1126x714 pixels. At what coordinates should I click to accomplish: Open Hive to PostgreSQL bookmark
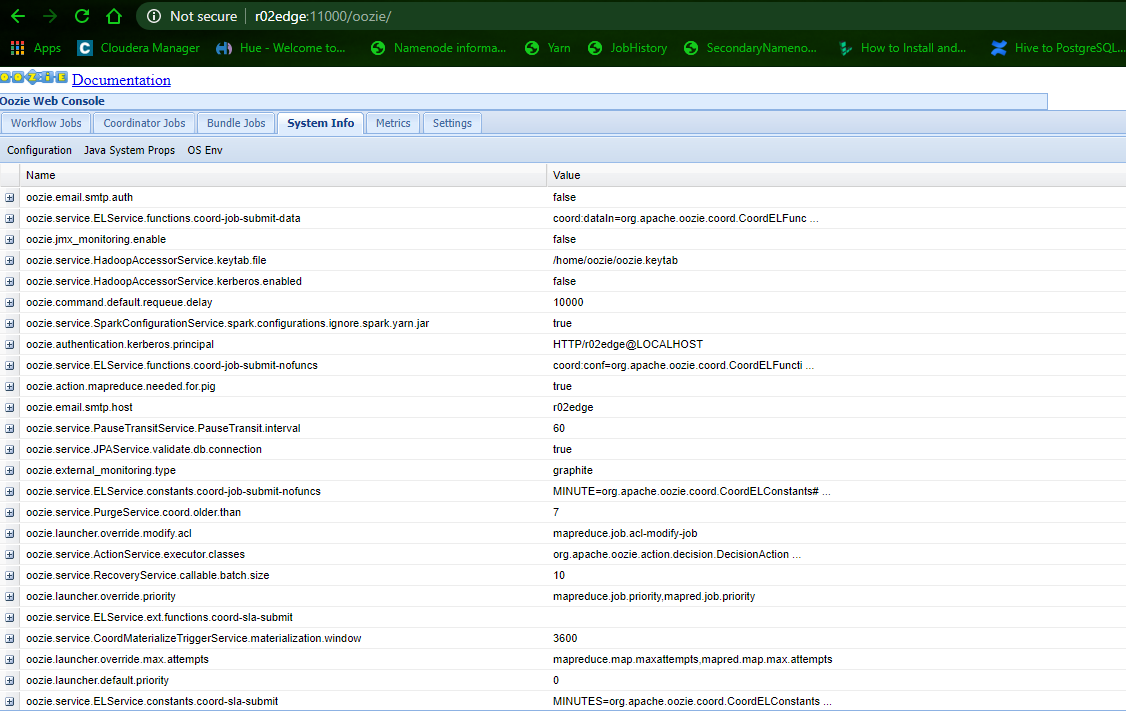1058,48
